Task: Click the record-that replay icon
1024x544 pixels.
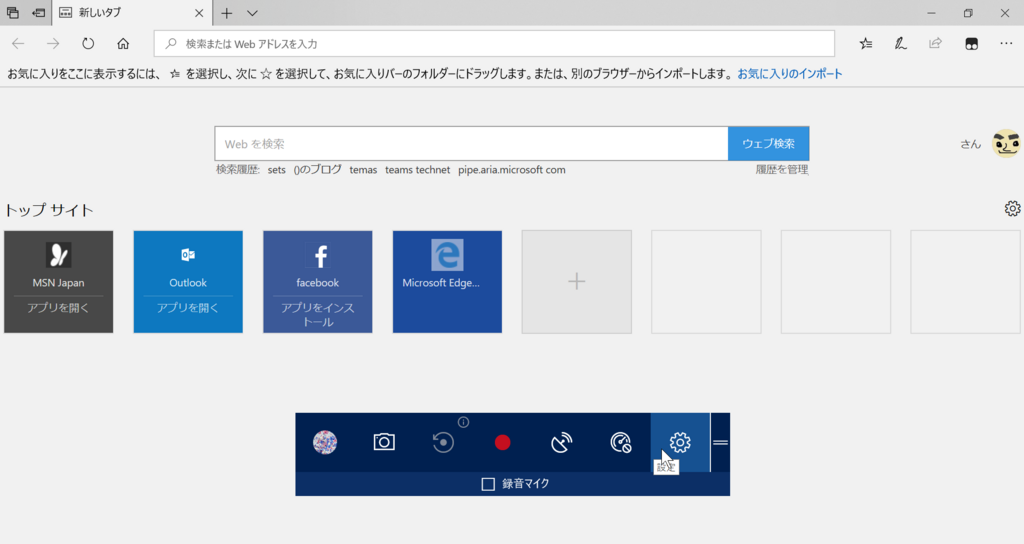Action: pos(443,442)
